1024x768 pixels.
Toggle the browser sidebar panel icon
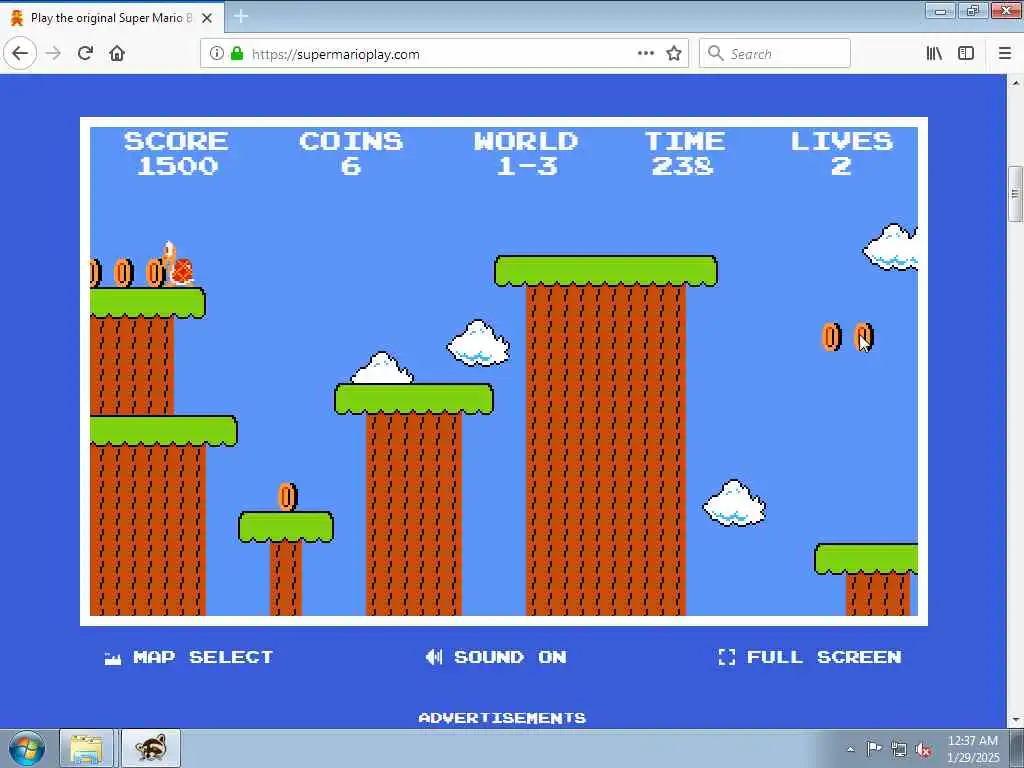pyautogui.click(x=966, y=54)
